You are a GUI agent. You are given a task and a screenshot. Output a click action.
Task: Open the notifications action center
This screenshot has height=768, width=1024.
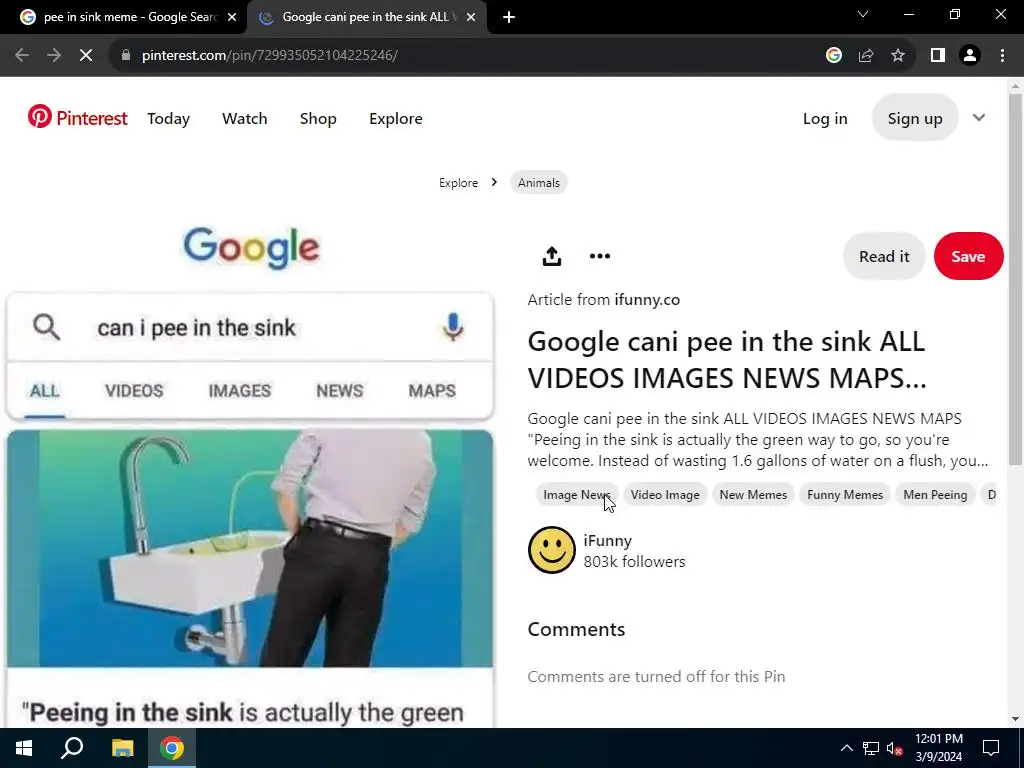(991, 748)
